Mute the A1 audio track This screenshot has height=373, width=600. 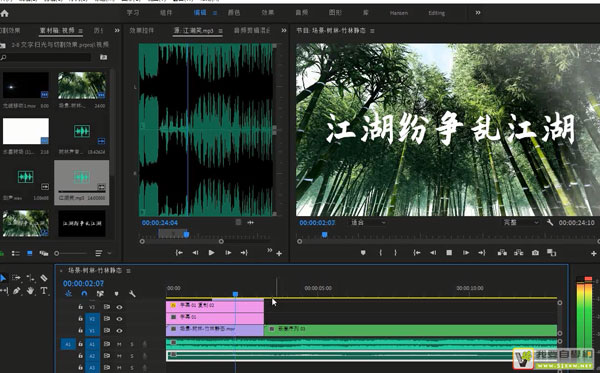coord(119,344)
